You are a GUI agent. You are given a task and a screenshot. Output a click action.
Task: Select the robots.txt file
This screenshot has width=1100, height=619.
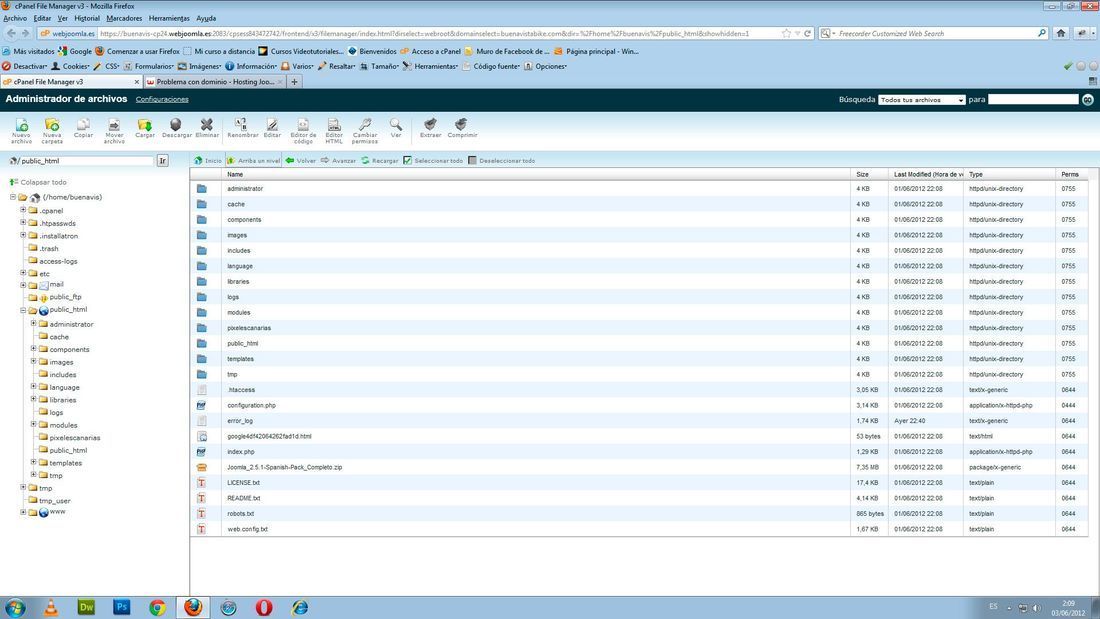(638, 514)
